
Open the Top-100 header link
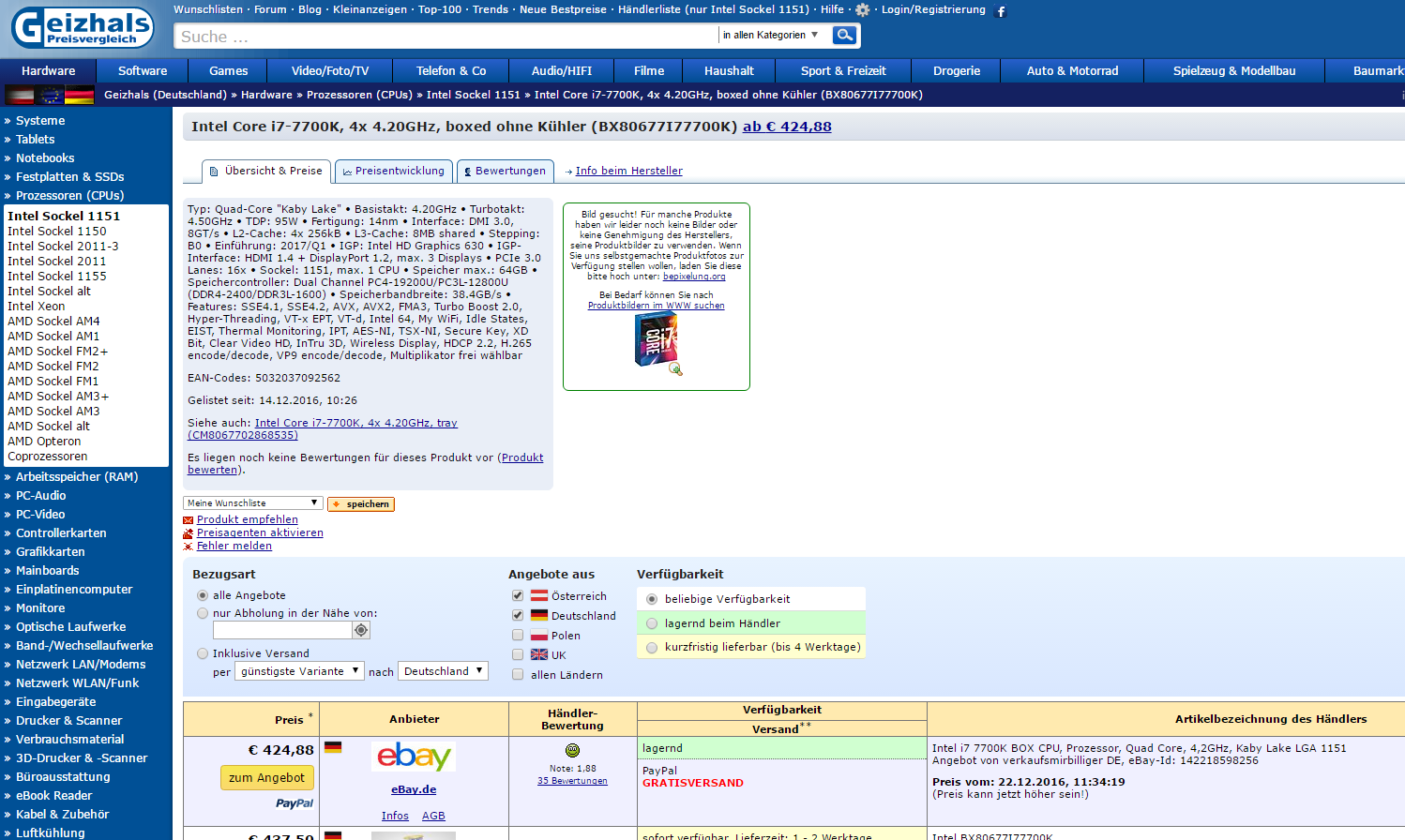coord(440,9)
